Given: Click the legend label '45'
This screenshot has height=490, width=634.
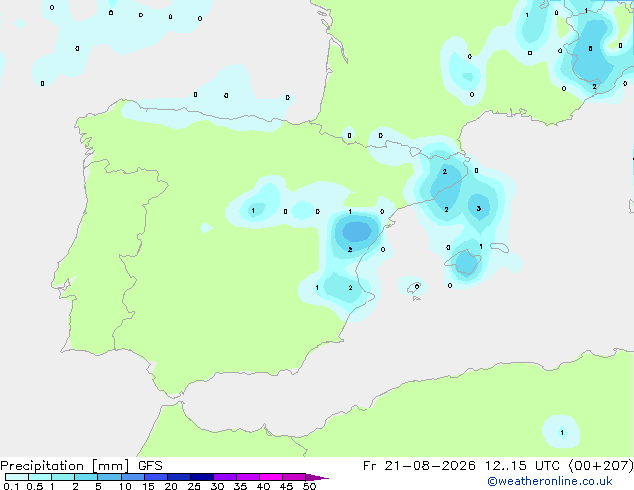Looking at the screenshot, I should [x=286, y=486].
